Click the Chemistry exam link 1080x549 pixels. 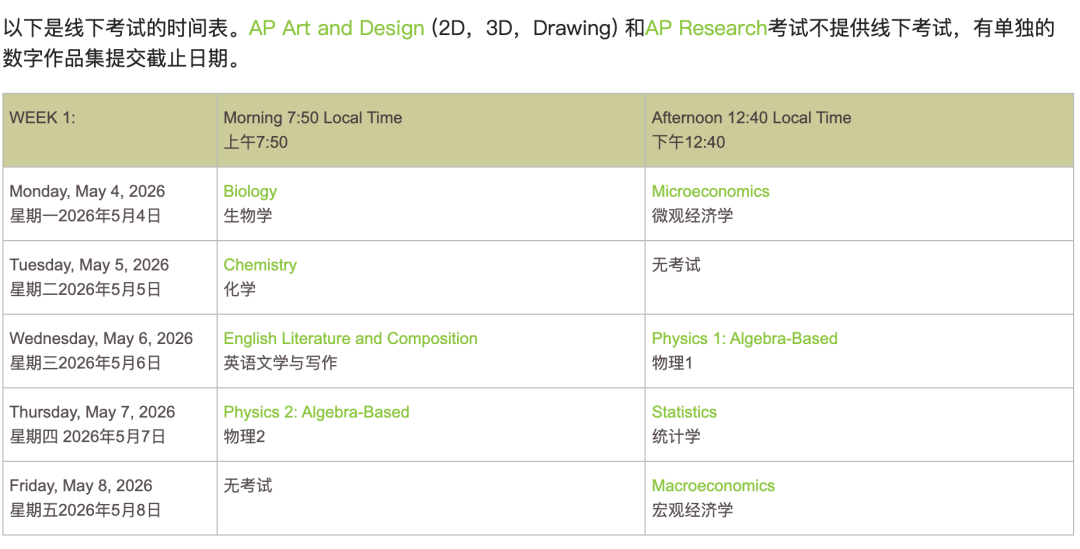click(260, 265)
